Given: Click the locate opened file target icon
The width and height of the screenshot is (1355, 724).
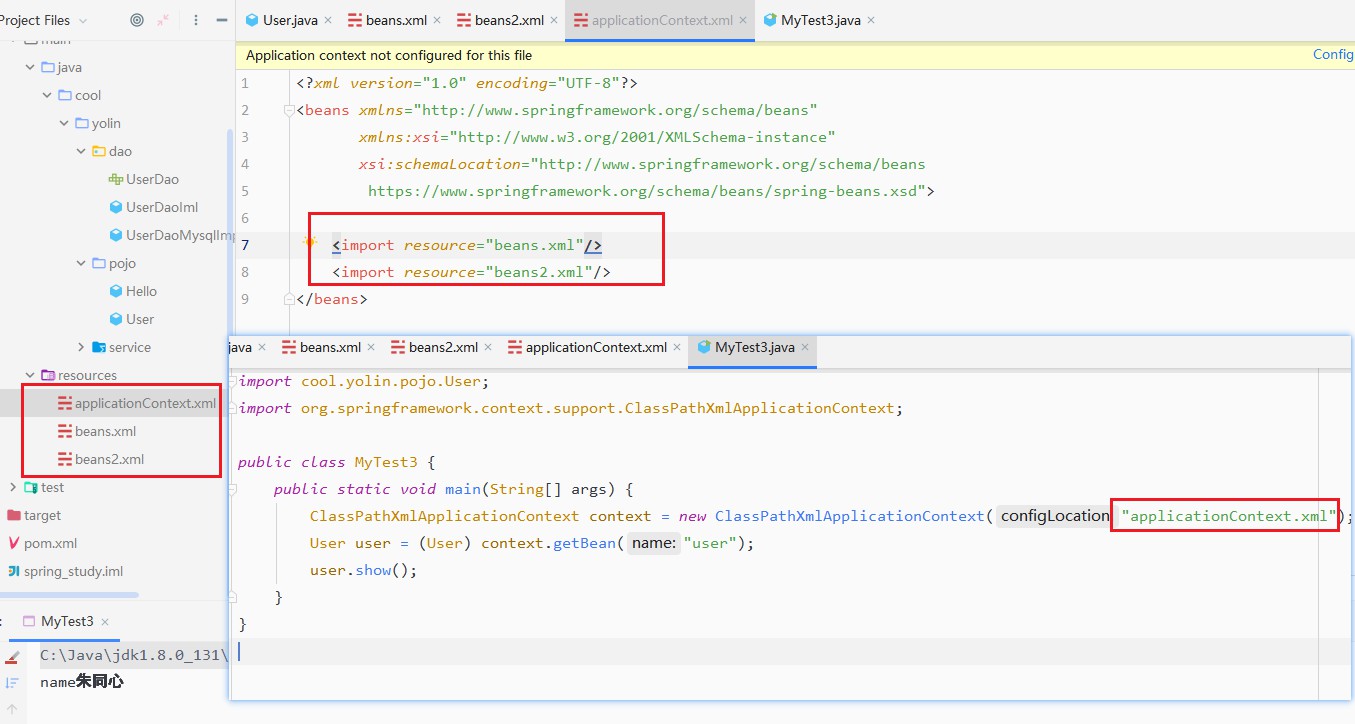Looking at the screenshot, I should tap(137, 20).
